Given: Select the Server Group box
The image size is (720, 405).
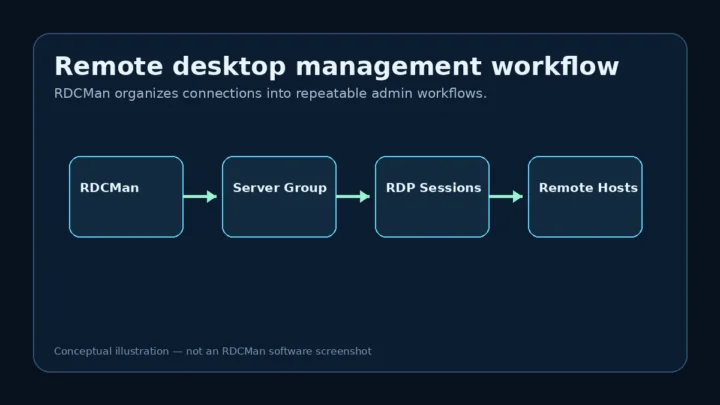Looking at the screenshot, I should pyautogui.click(x=279, y=197).
